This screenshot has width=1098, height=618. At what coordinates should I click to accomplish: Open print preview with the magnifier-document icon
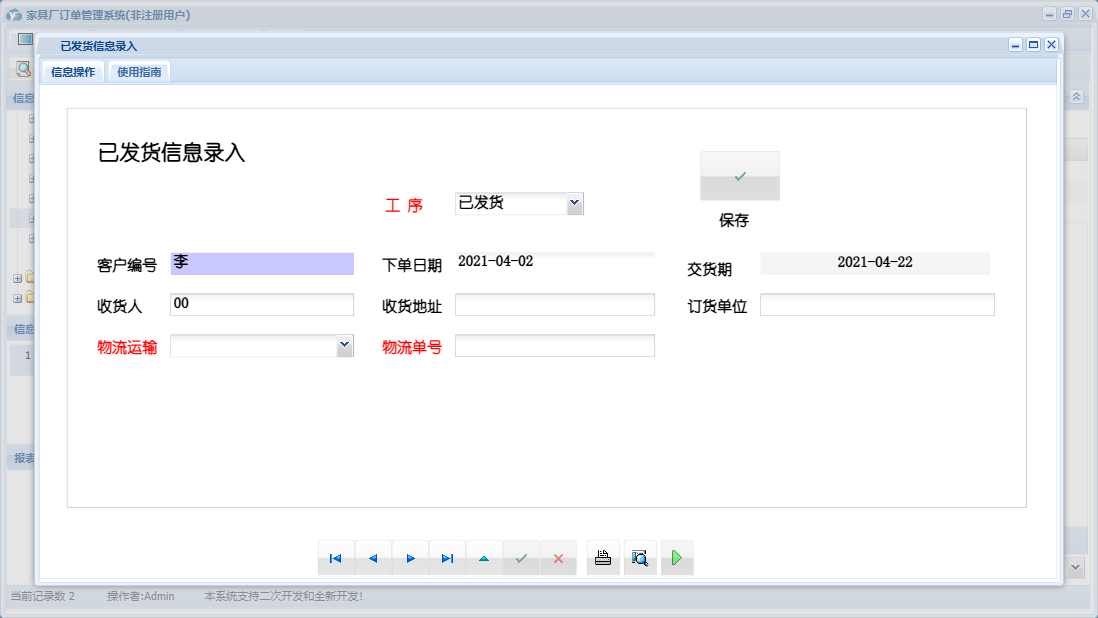[639, 558]
